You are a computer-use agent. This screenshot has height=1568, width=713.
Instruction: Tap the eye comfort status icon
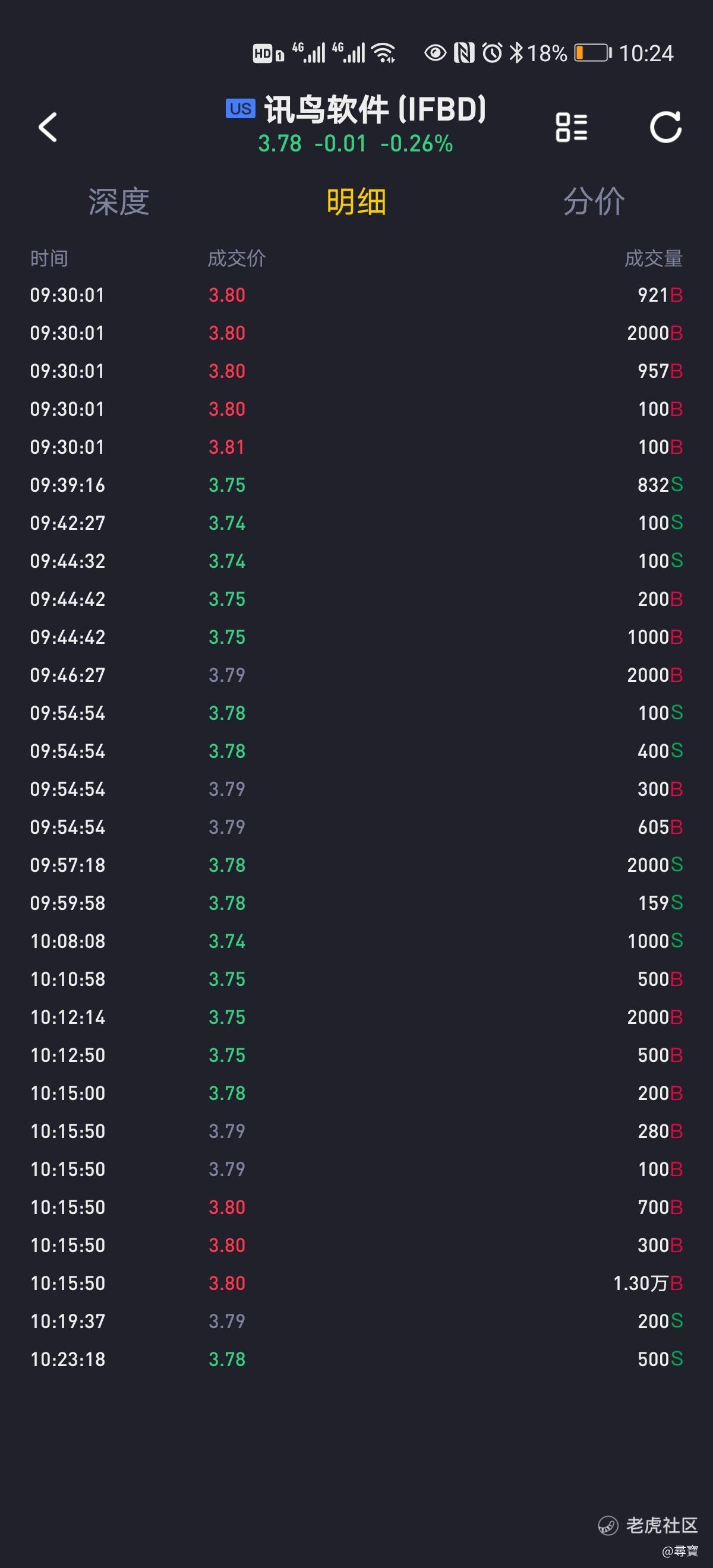click(436, 53)
